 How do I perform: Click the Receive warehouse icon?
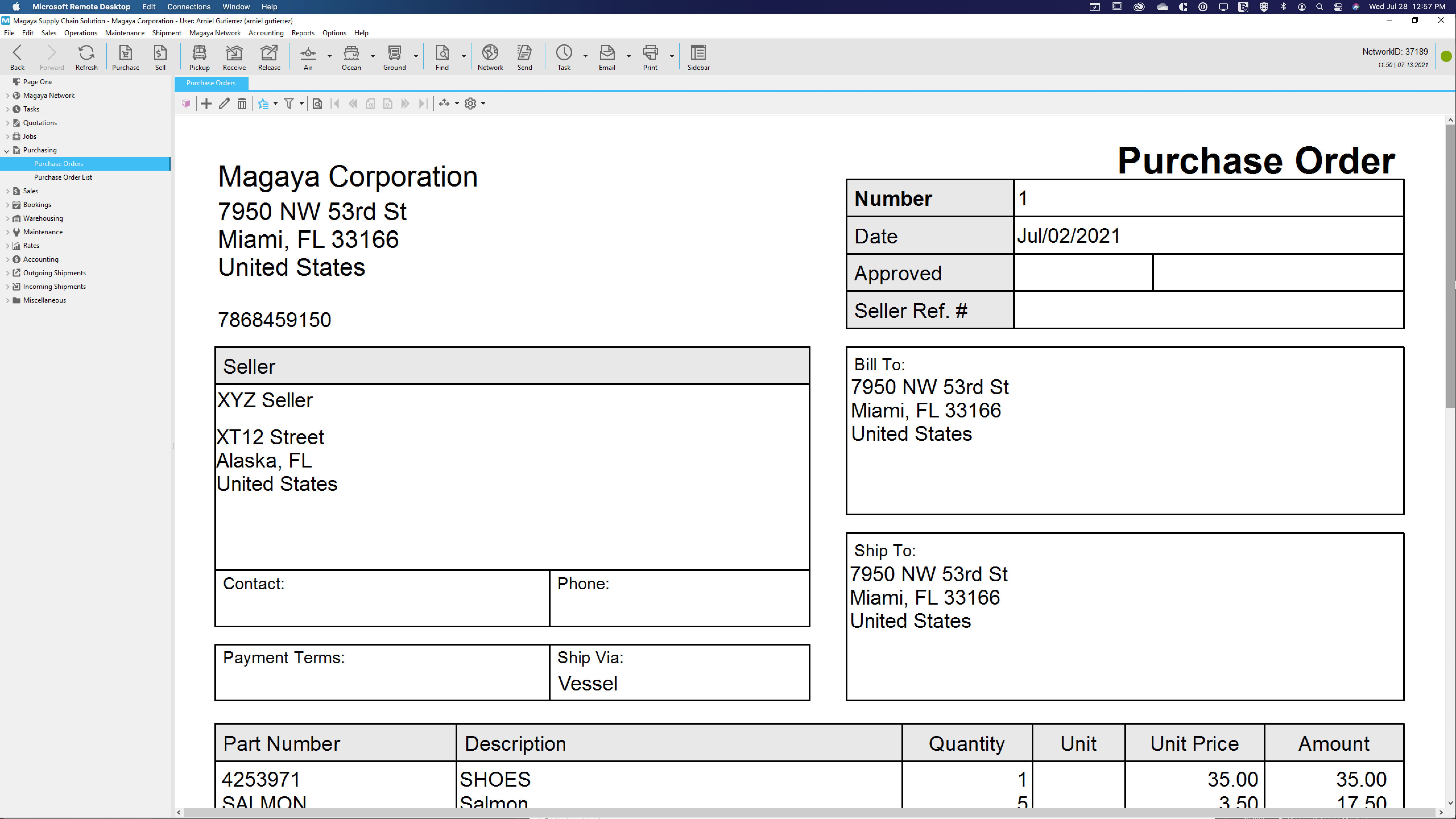pyautogui.click(x=234, y=57)
